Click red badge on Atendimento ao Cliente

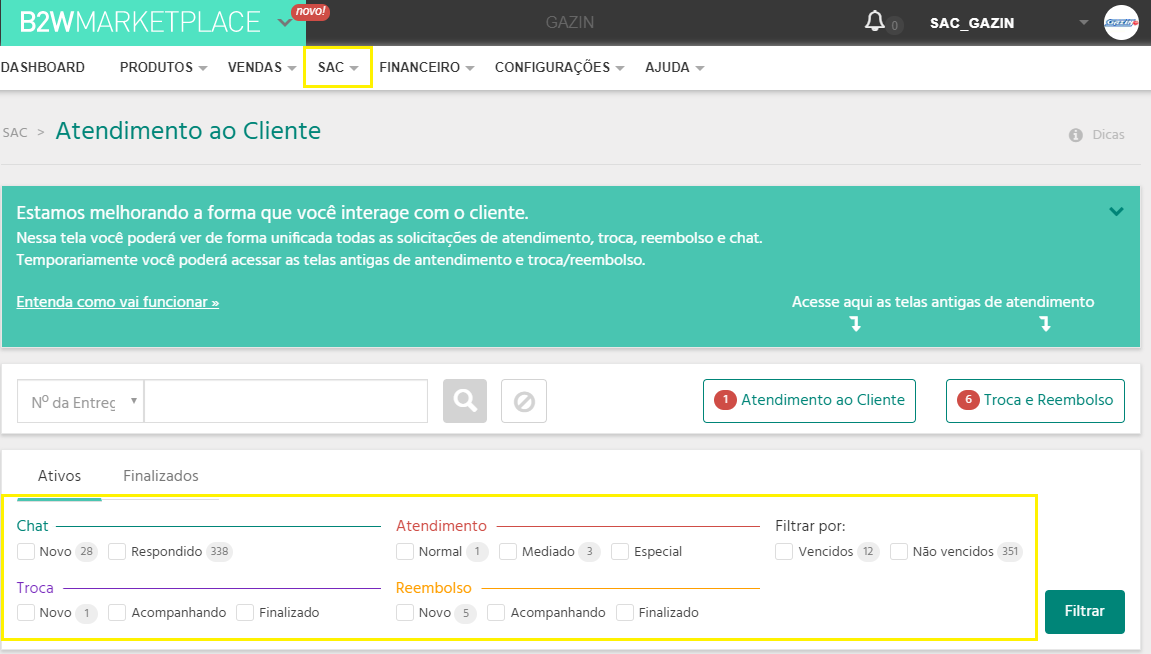click(724, 400)
